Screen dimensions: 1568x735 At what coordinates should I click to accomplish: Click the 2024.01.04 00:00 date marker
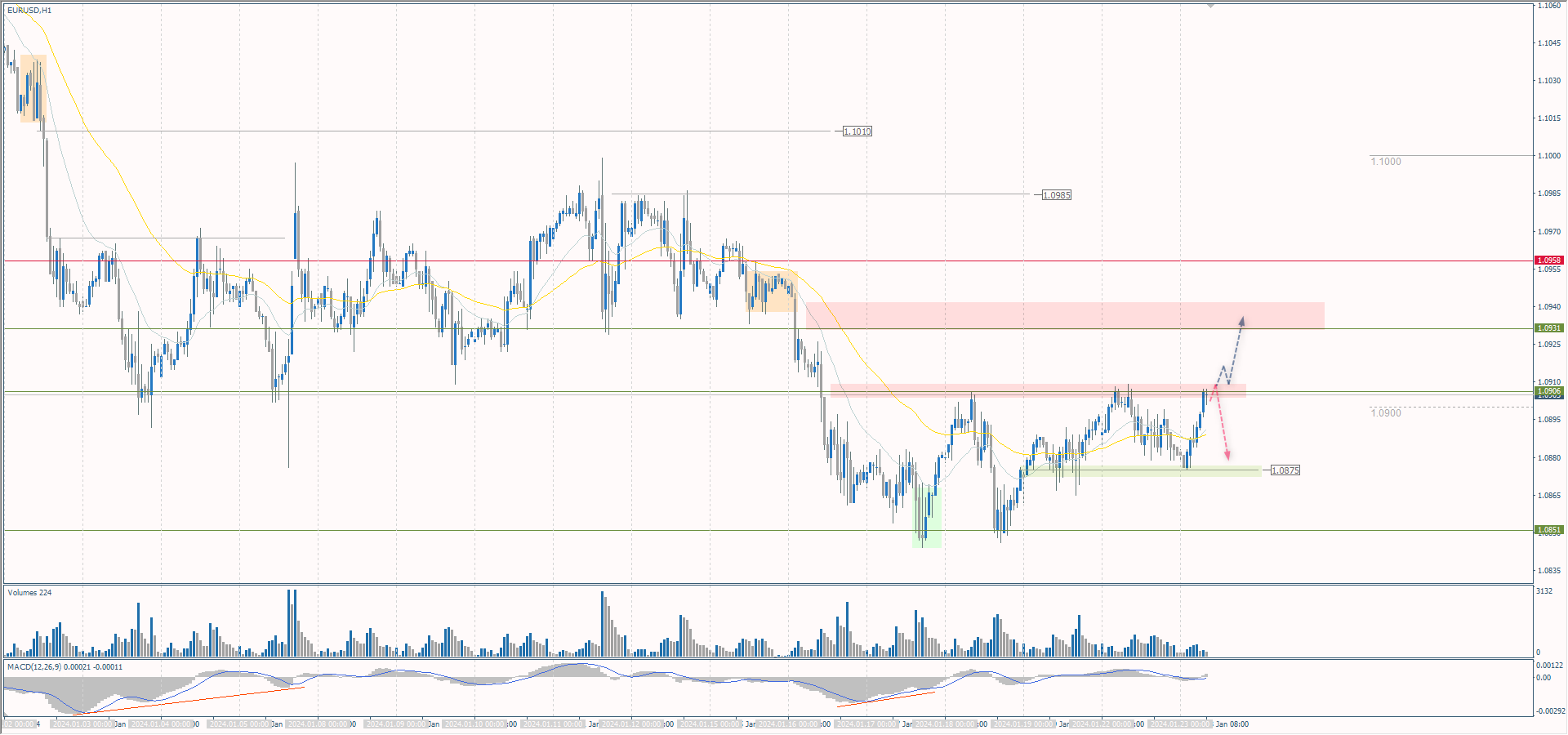tap(161, 724)
